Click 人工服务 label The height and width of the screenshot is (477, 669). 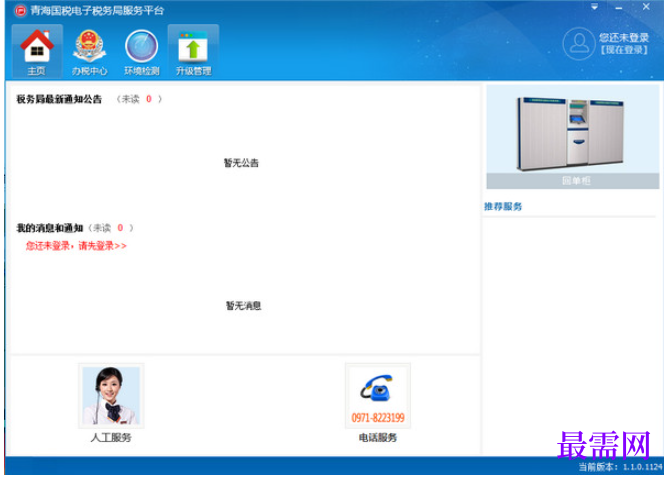pos(111,438)
